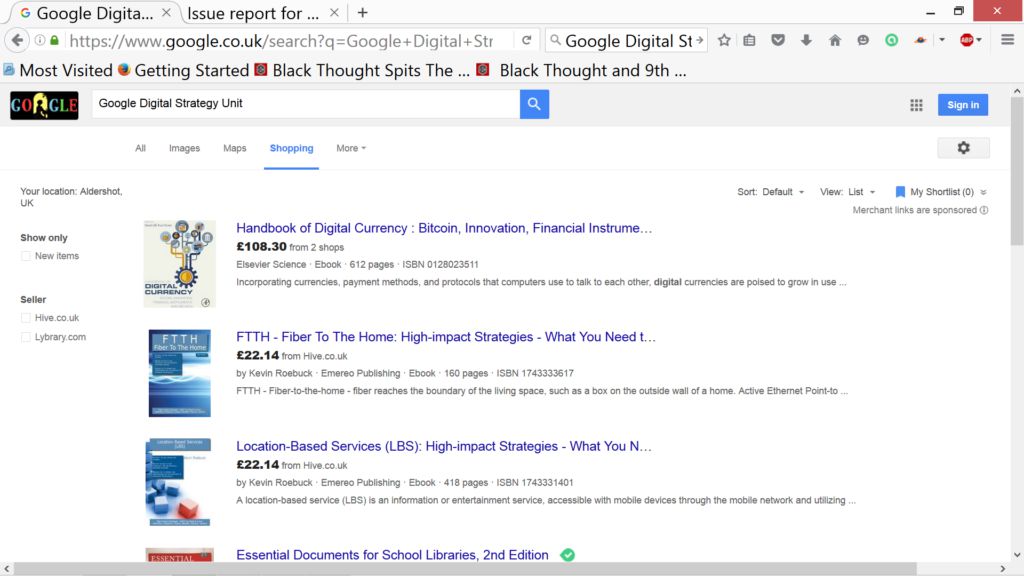Open Black Thought and 9th bookmark
Image resolution: width=1024 pixels, height=576 pixels.
pos(582,71)
